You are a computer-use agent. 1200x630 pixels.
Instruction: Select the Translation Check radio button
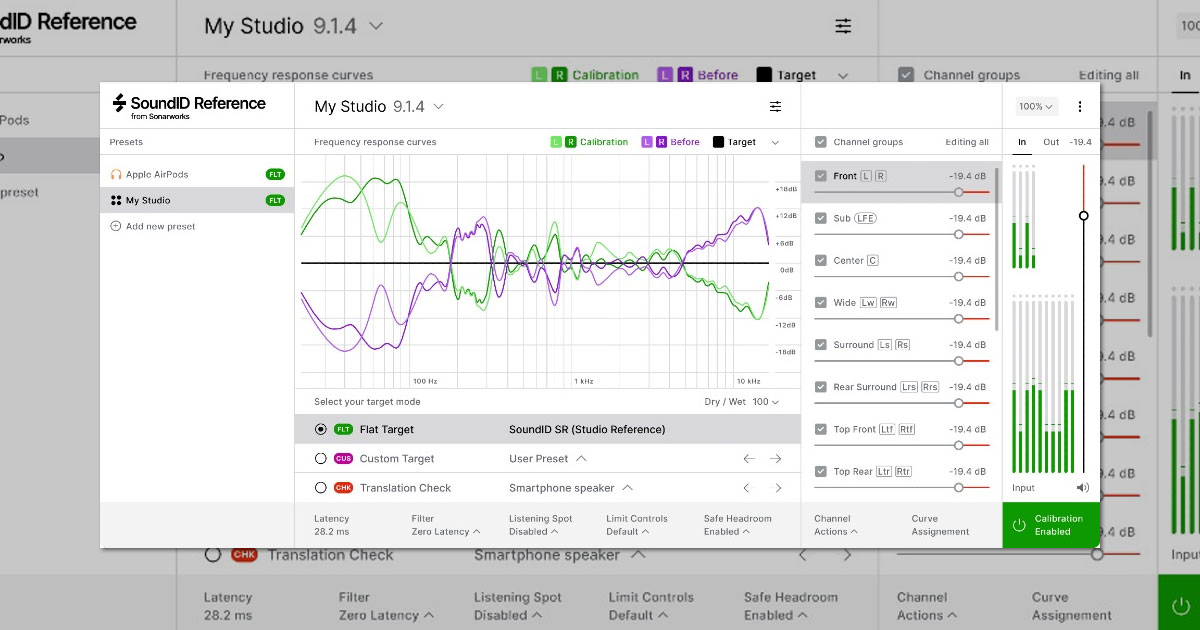coord(321,488)
